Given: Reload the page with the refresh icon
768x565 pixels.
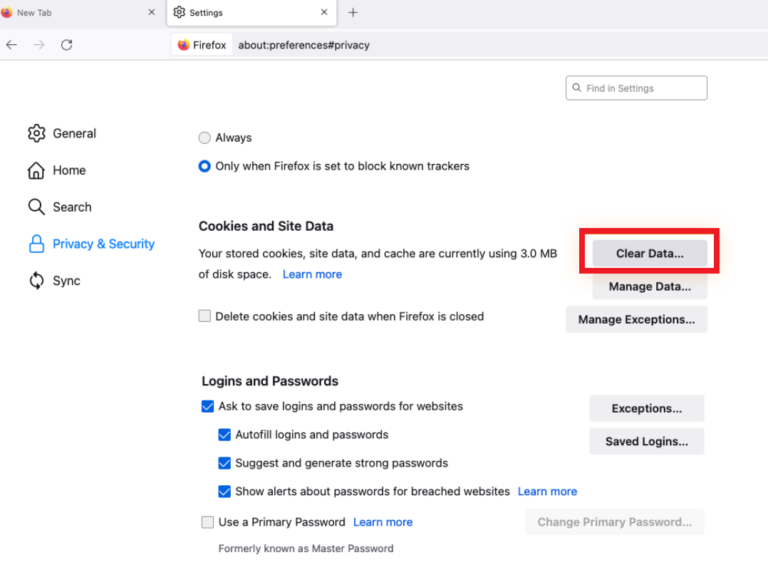Looking at the screenshot, I should point(67,45).
